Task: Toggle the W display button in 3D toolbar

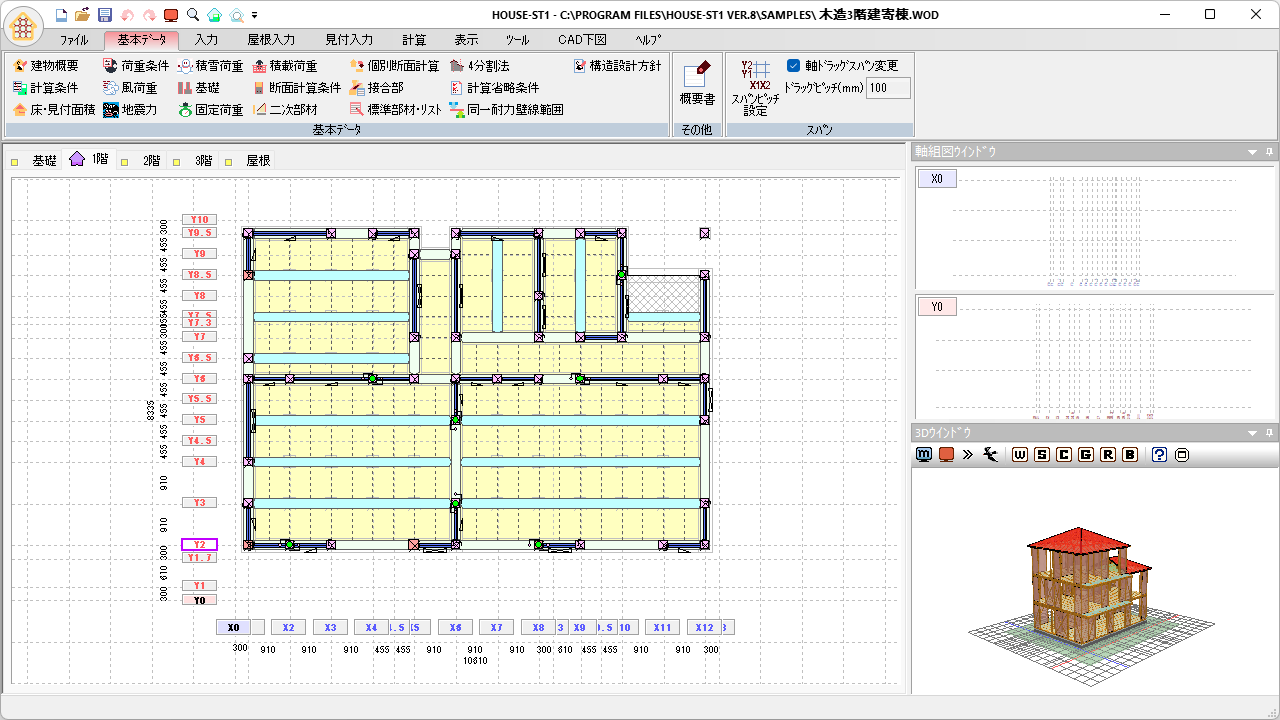Action: tap(1020, 455)
